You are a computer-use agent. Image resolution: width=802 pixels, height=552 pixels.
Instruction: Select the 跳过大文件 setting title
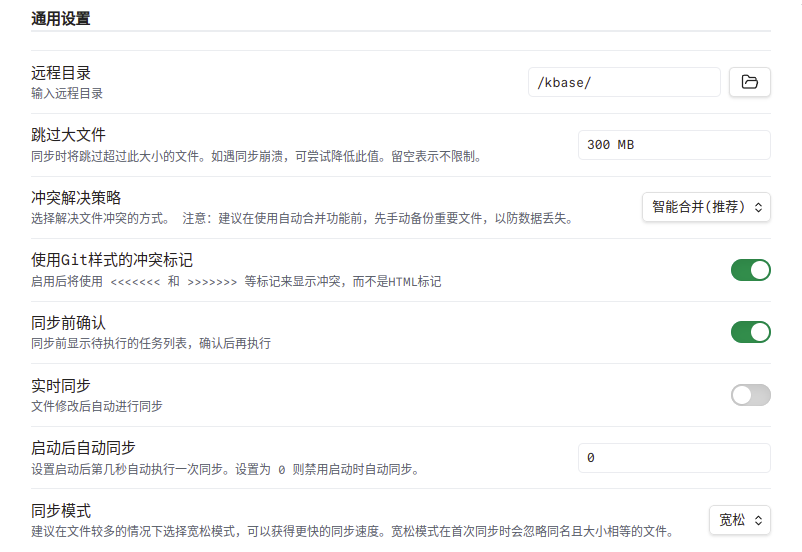coord(68,135)
